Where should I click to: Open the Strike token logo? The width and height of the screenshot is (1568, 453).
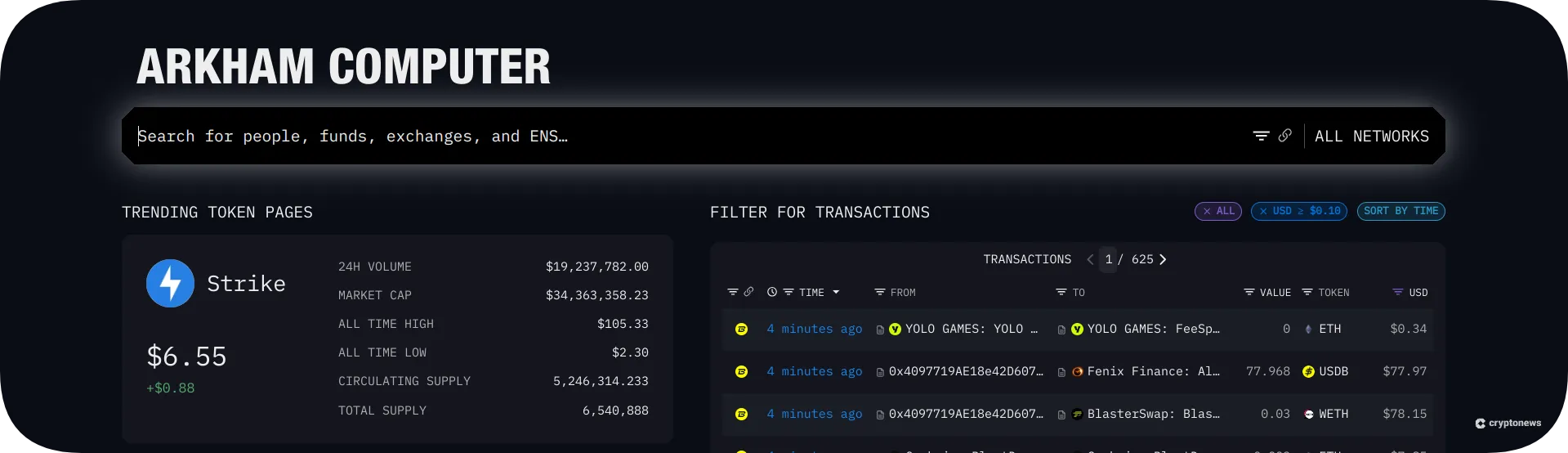pos(170,283)
